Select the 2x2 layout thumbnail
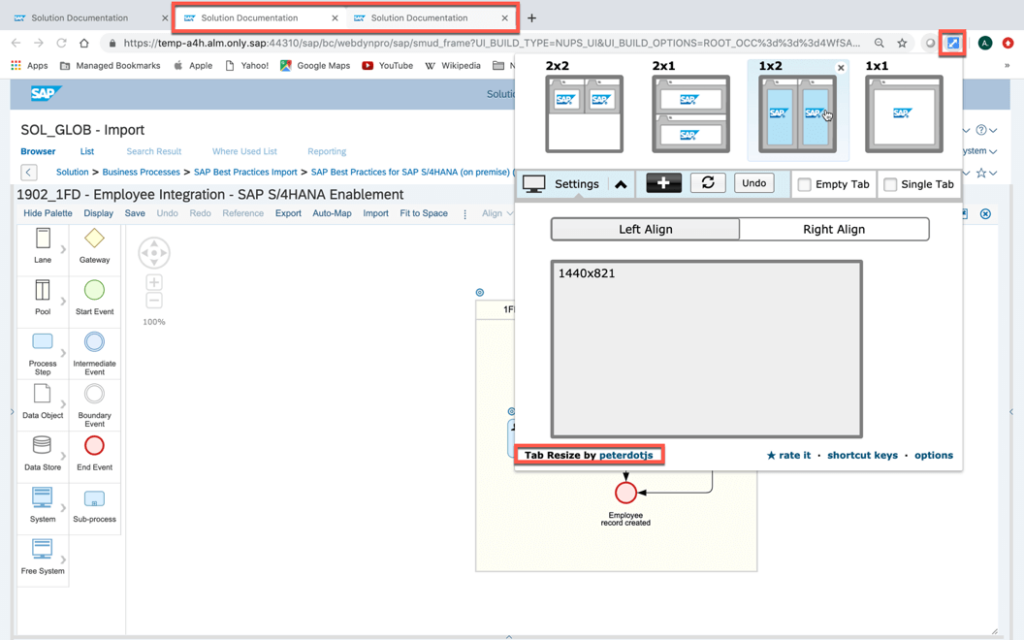 (584, 114)
